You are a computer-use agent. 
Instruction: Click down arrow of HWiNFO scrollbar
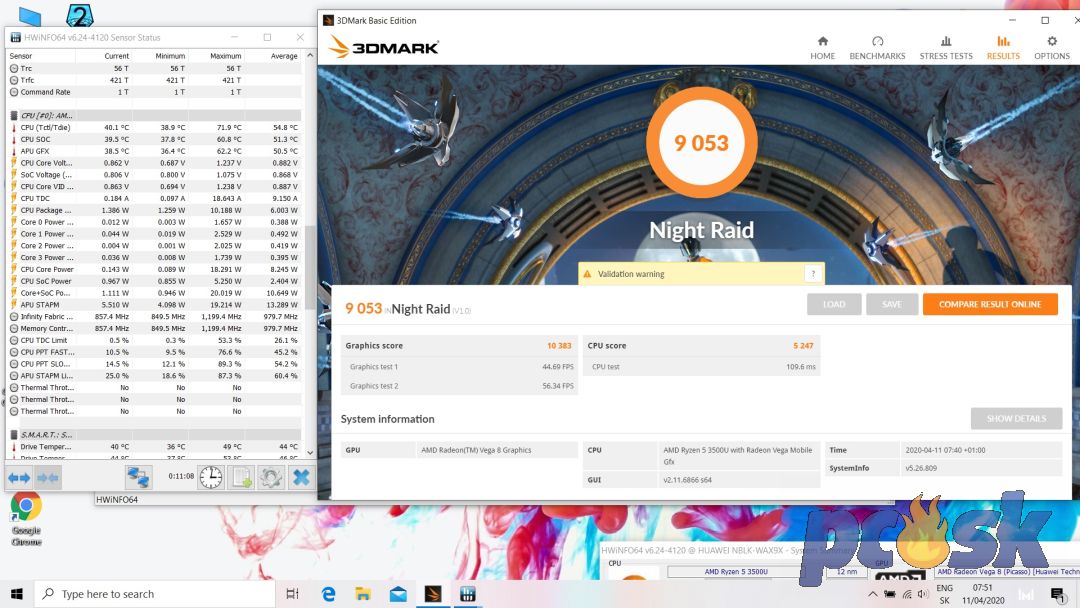click(x=310, y=452)
